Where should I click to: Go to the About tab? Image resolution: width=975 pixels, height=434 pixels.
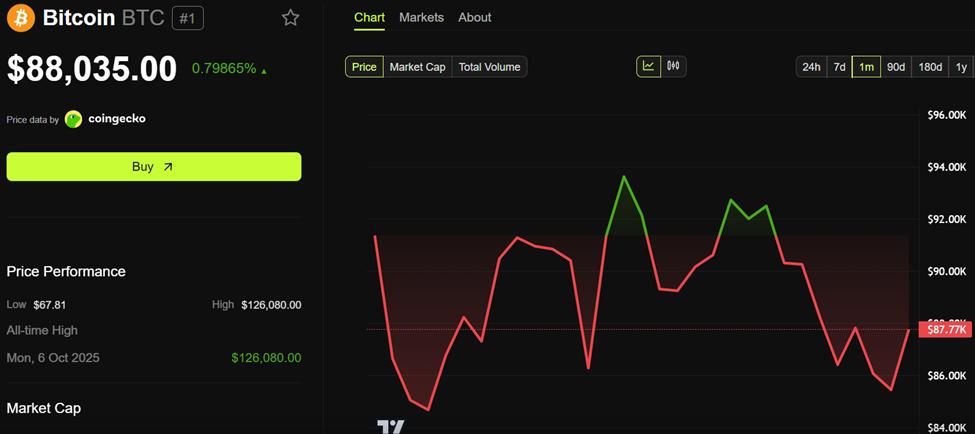(475, 17)
